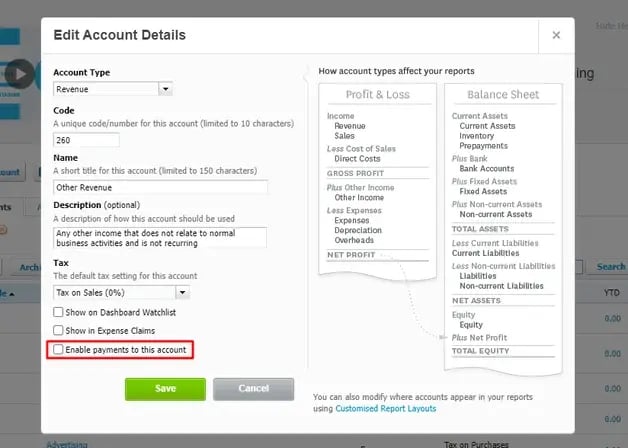Click Search button in the background page
This screenshot has width=628, height=448.
(610, 267)
